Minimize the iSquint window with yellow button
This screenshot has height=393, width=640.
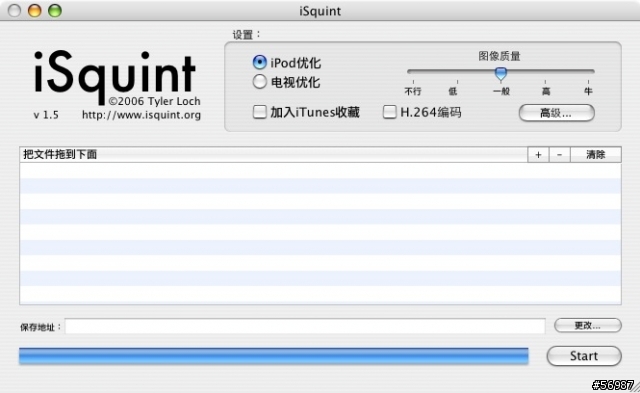pyautogui.click(x=35, y=11)
